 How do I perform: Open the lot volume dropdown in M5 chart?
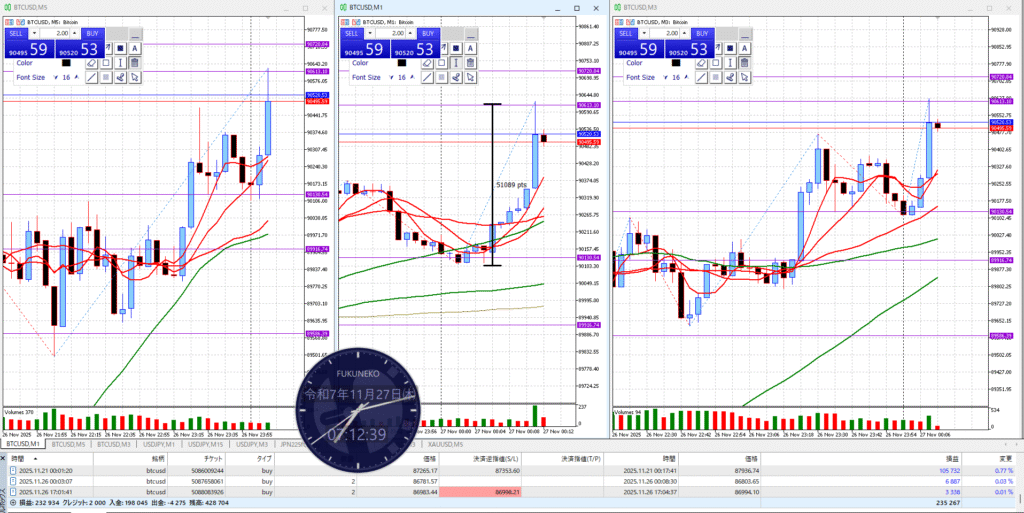pyautogui.click(x=35, y=33)
